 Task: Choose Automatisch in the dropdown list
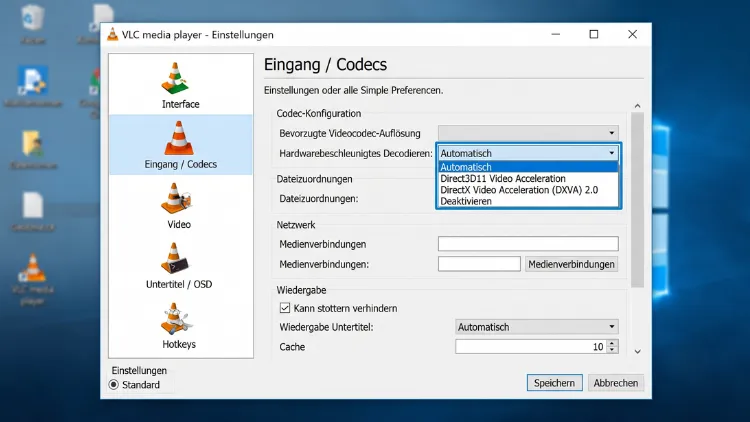(528, 167)
